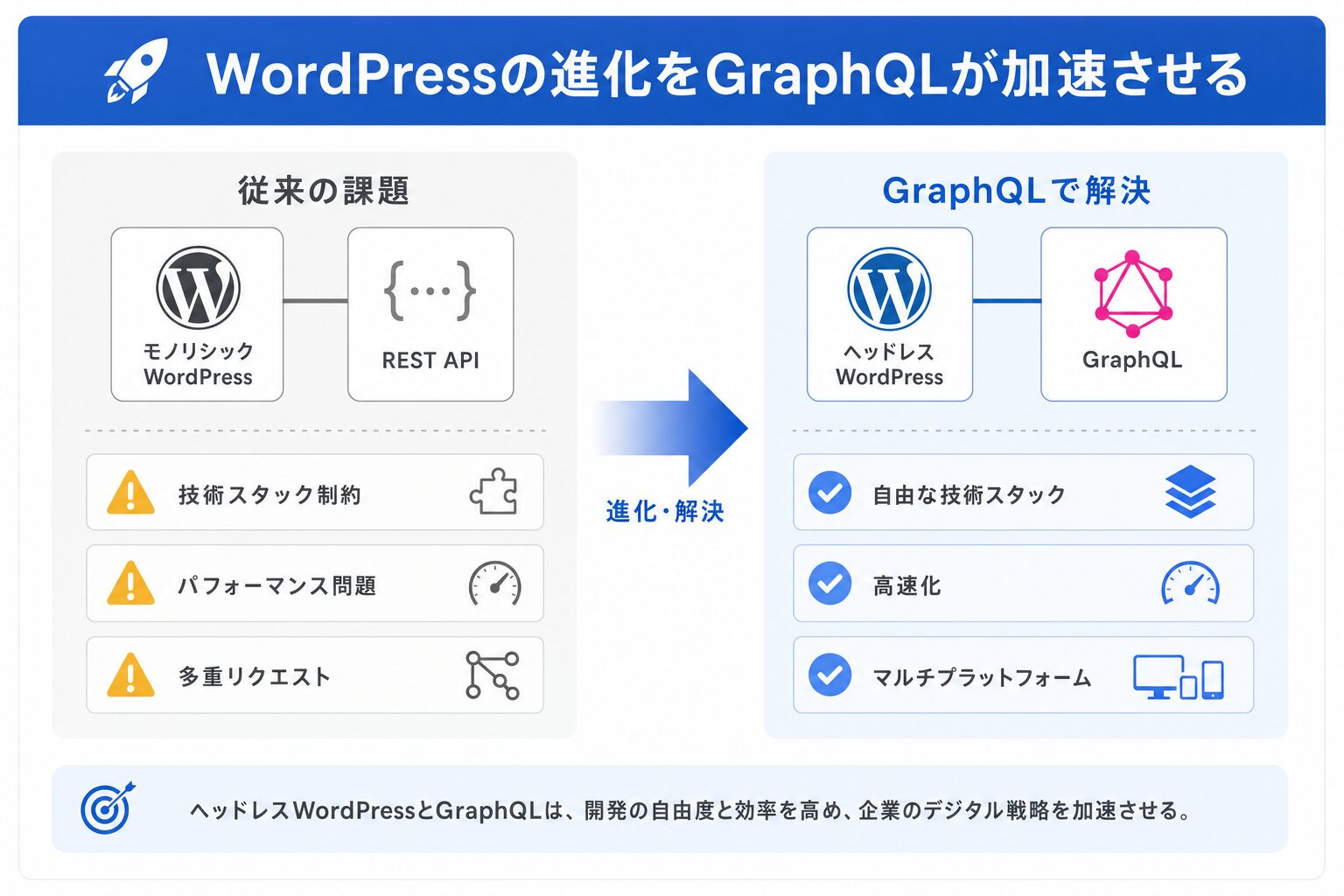Screen dimensions: 1344x896
Task: Click the "REST API" label
Action: 430,360
